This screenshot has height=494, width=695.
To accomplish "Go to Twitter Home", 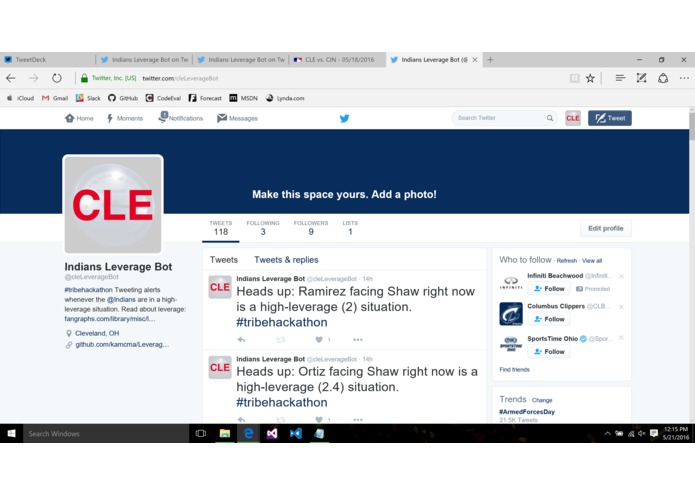I will click(x=79, y=118).
